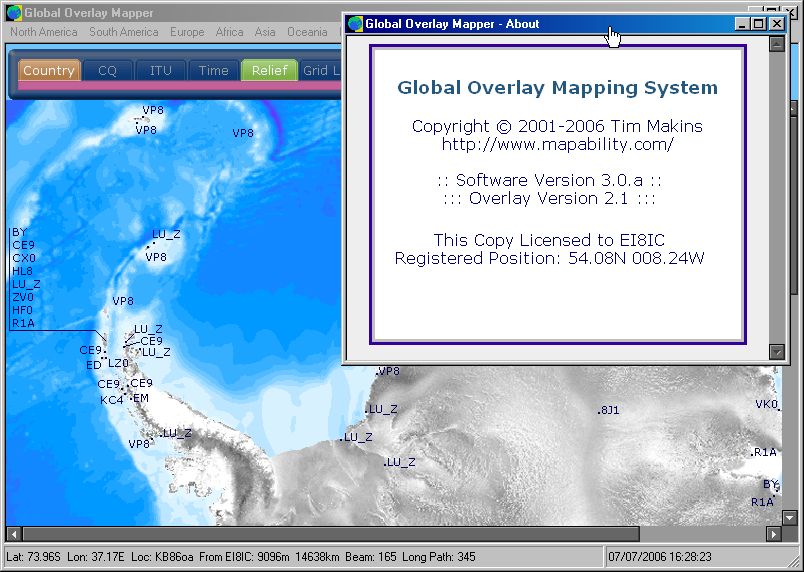Open the North America menu
Image resolution: width=804 pixels, height=572 pixels.
click(x=44, y=32)
